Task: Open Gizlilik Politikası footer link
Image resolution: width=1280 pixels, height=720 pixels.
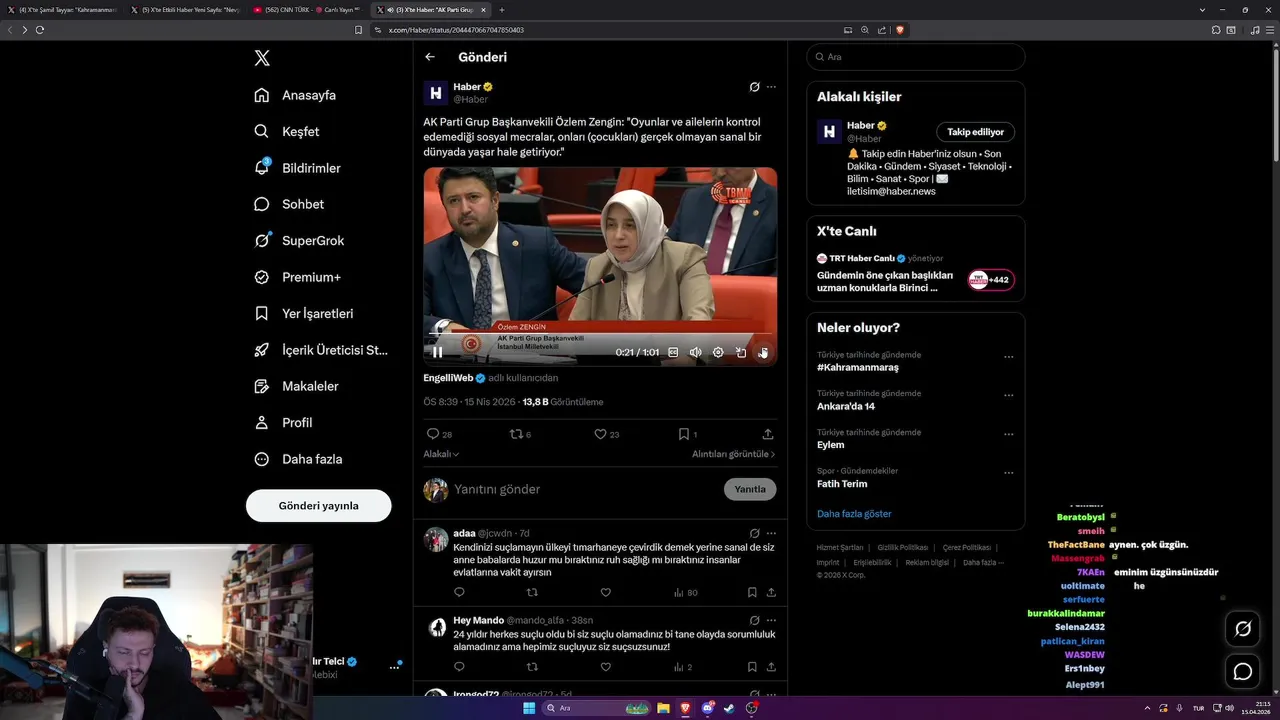Action: (903, 548)
